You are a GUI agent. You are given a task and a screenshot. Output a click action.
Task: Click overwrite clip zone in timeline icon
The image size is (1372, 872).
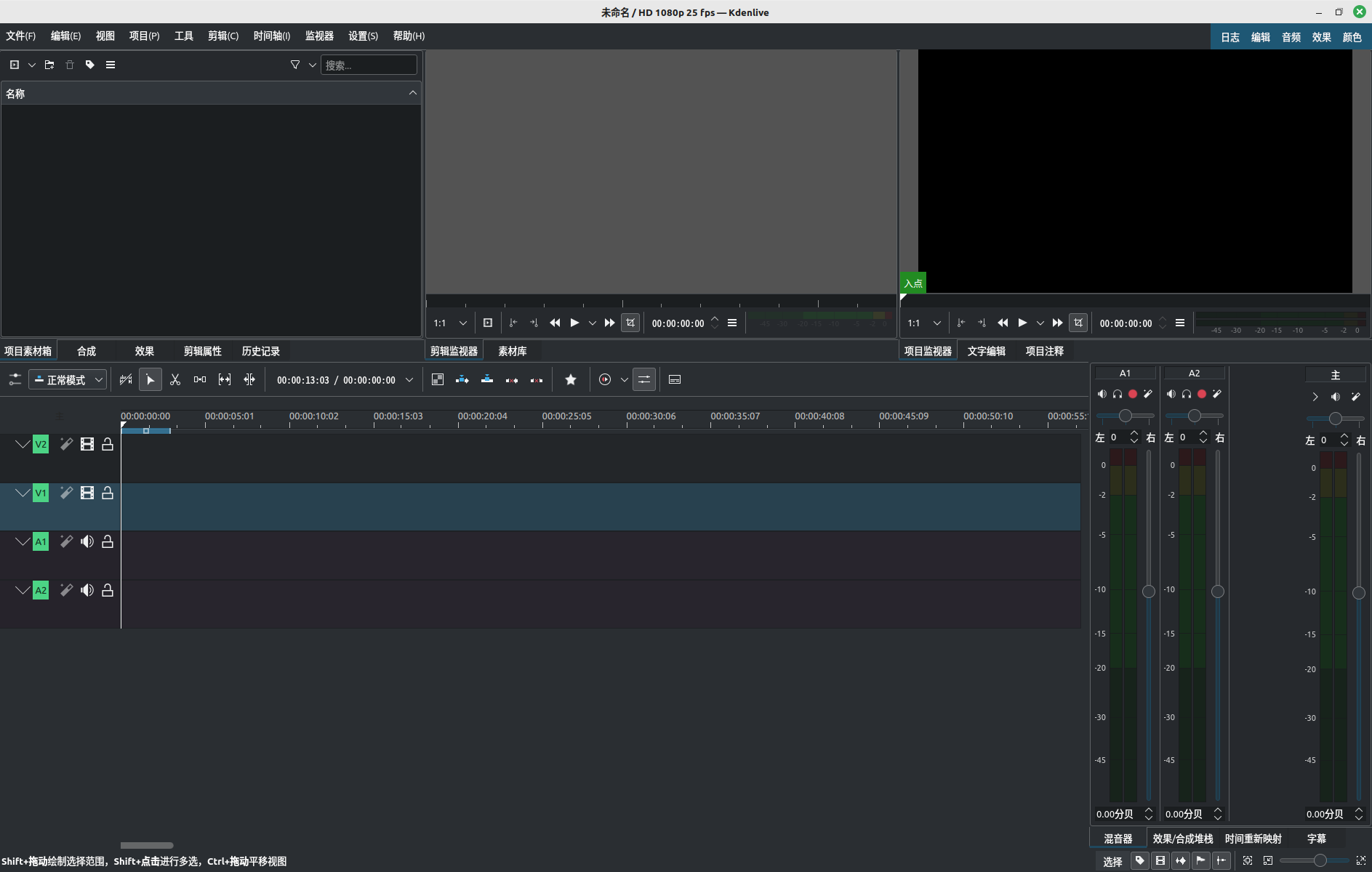click(x=487, y=379)
